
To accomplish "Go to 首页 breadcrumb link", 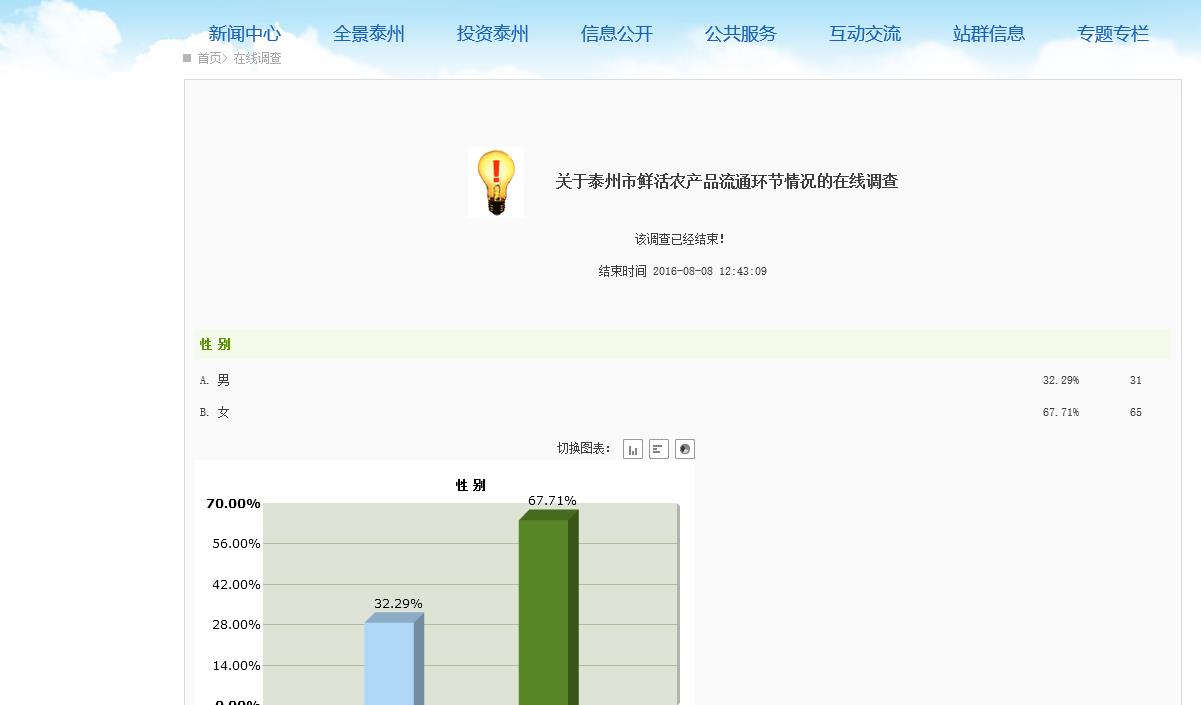I will tap(209, 58).
